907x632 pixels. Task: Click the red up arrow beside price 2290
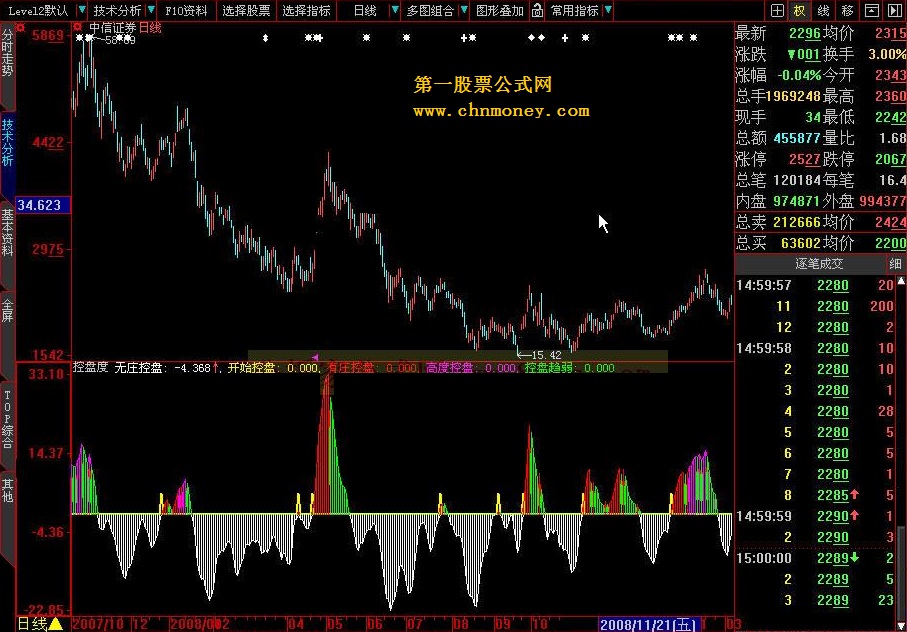[854, 515]
